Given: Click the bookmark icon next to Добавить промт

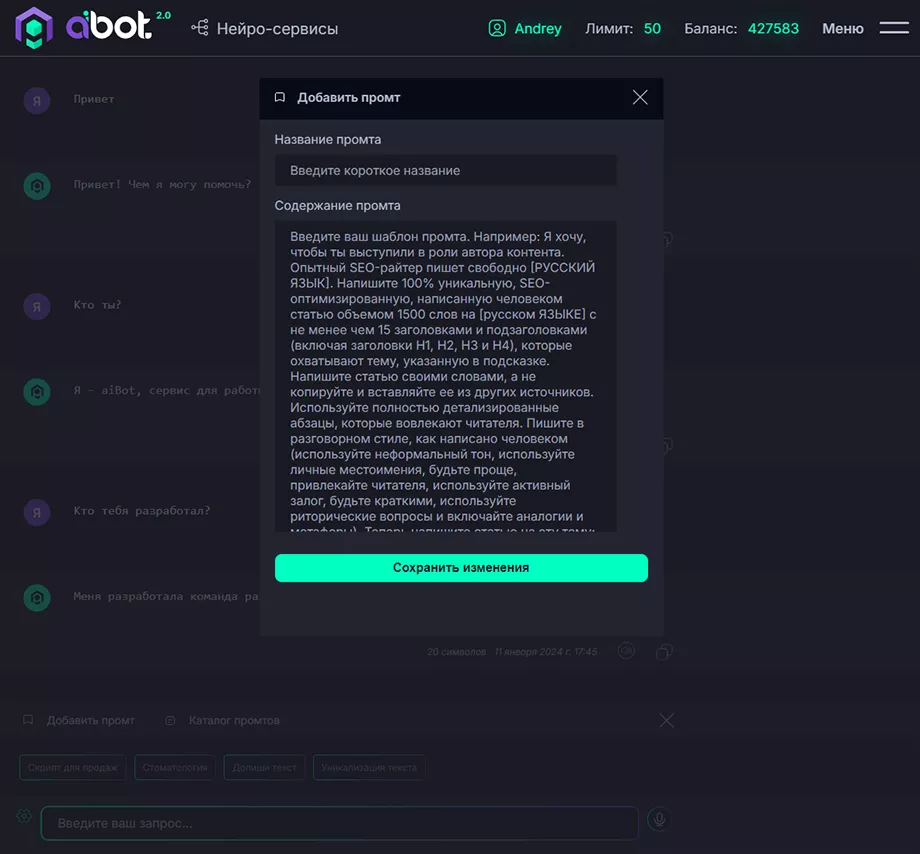Looking at the screenshot, I should (27, 720).
